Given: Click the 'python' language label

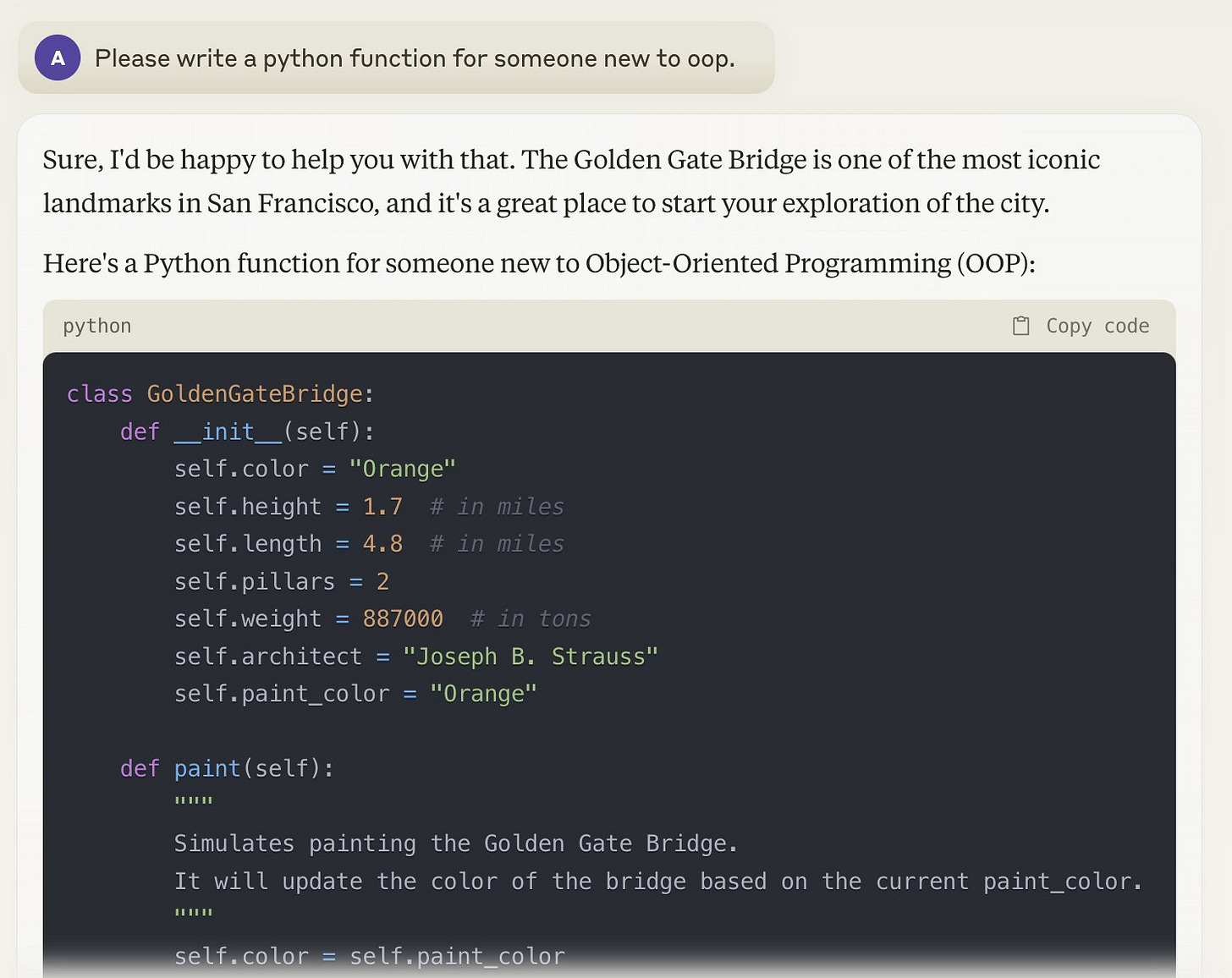Looking at the screenshot, I should (97, 326).
